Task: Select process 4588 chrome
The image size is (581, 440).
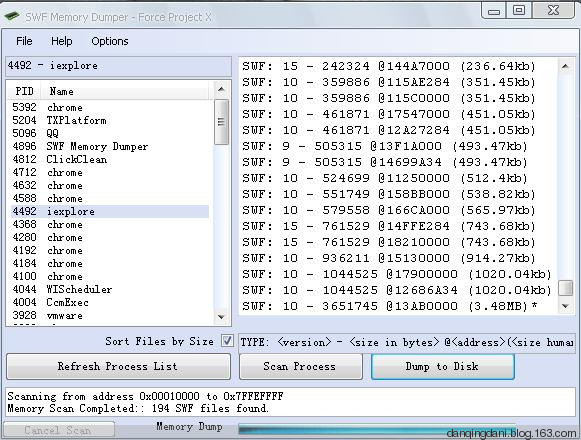Action: (x=110, y=198)
